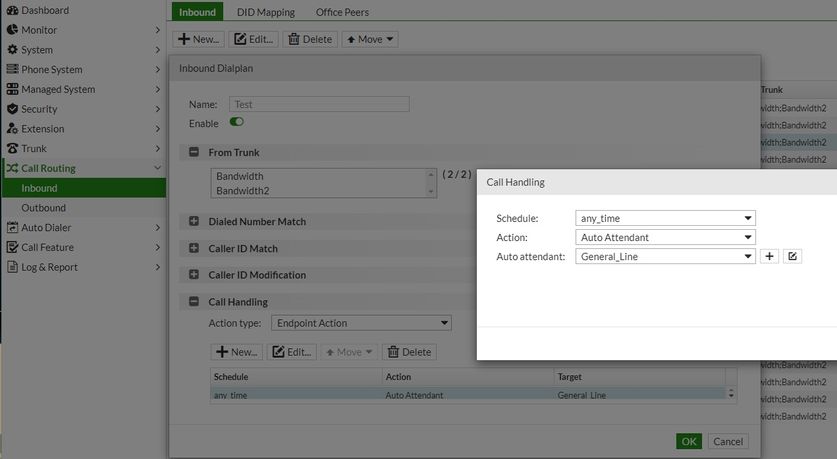Switch to the Inbound tab
The image size is (837, 459).
pyautogui.click(x=197, y=12)
